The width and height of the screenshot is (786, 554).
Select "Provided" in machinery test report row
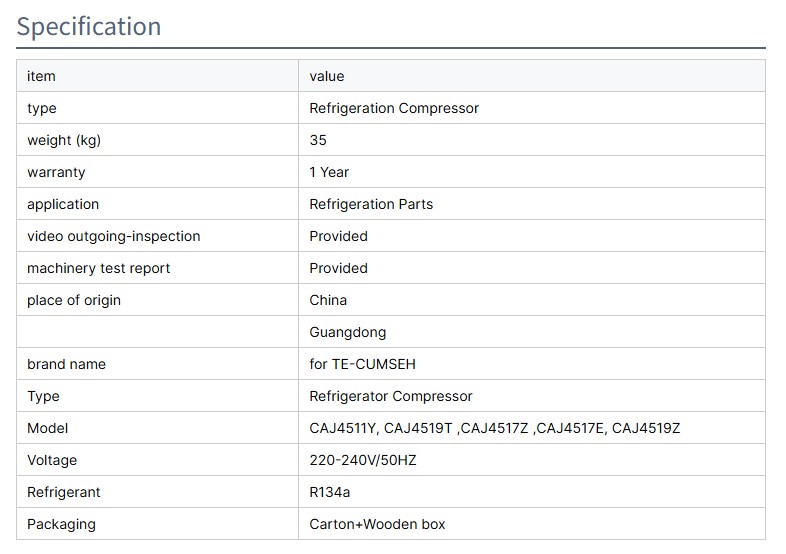coord(338,268)
